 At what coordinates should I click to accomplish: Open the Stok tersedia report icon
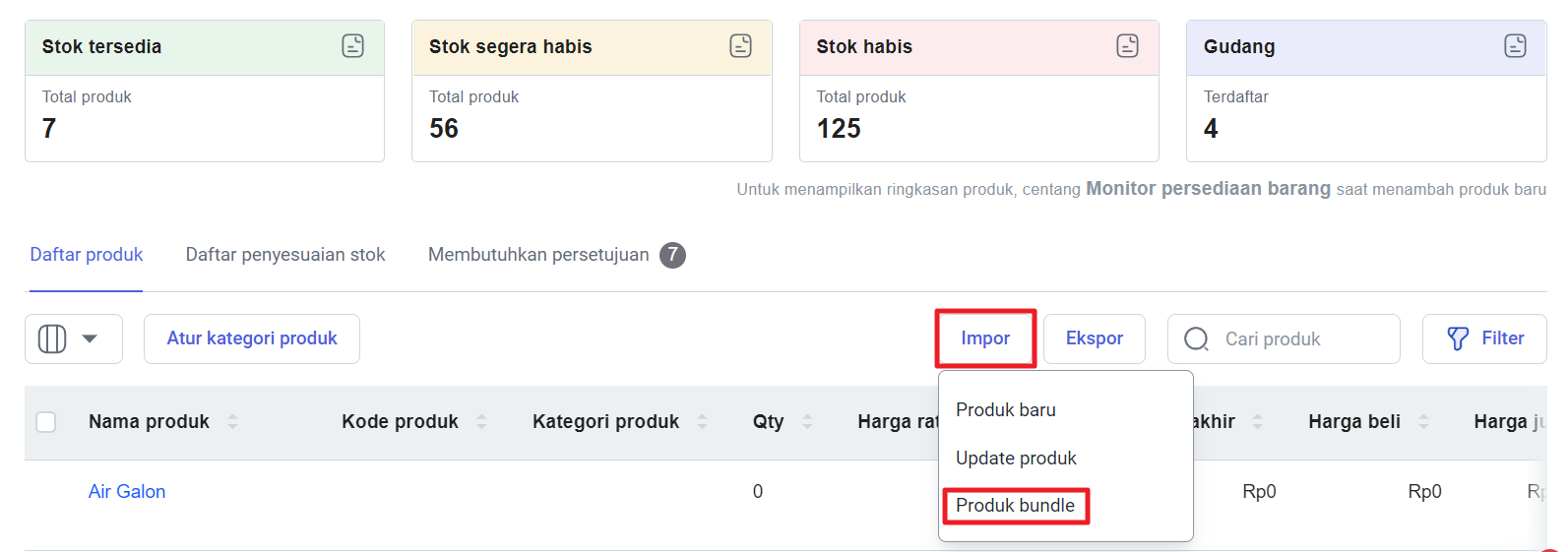click(x=353, y=45)
